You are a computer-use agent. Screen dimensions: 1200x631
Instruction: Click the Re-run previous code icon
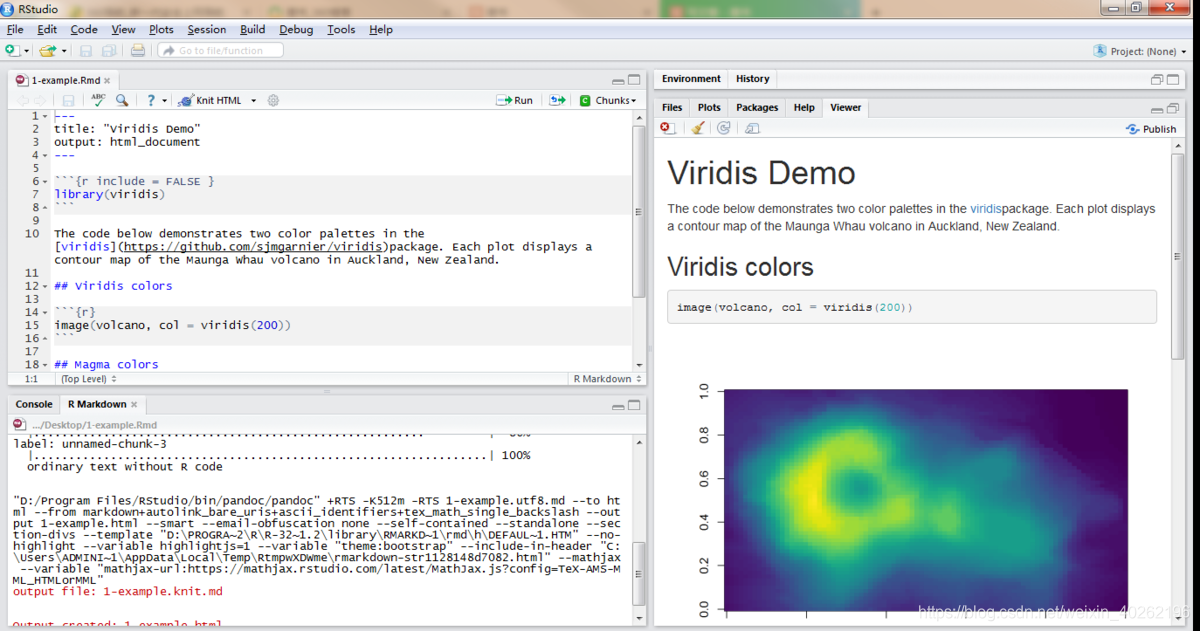(x=556, y=100)
